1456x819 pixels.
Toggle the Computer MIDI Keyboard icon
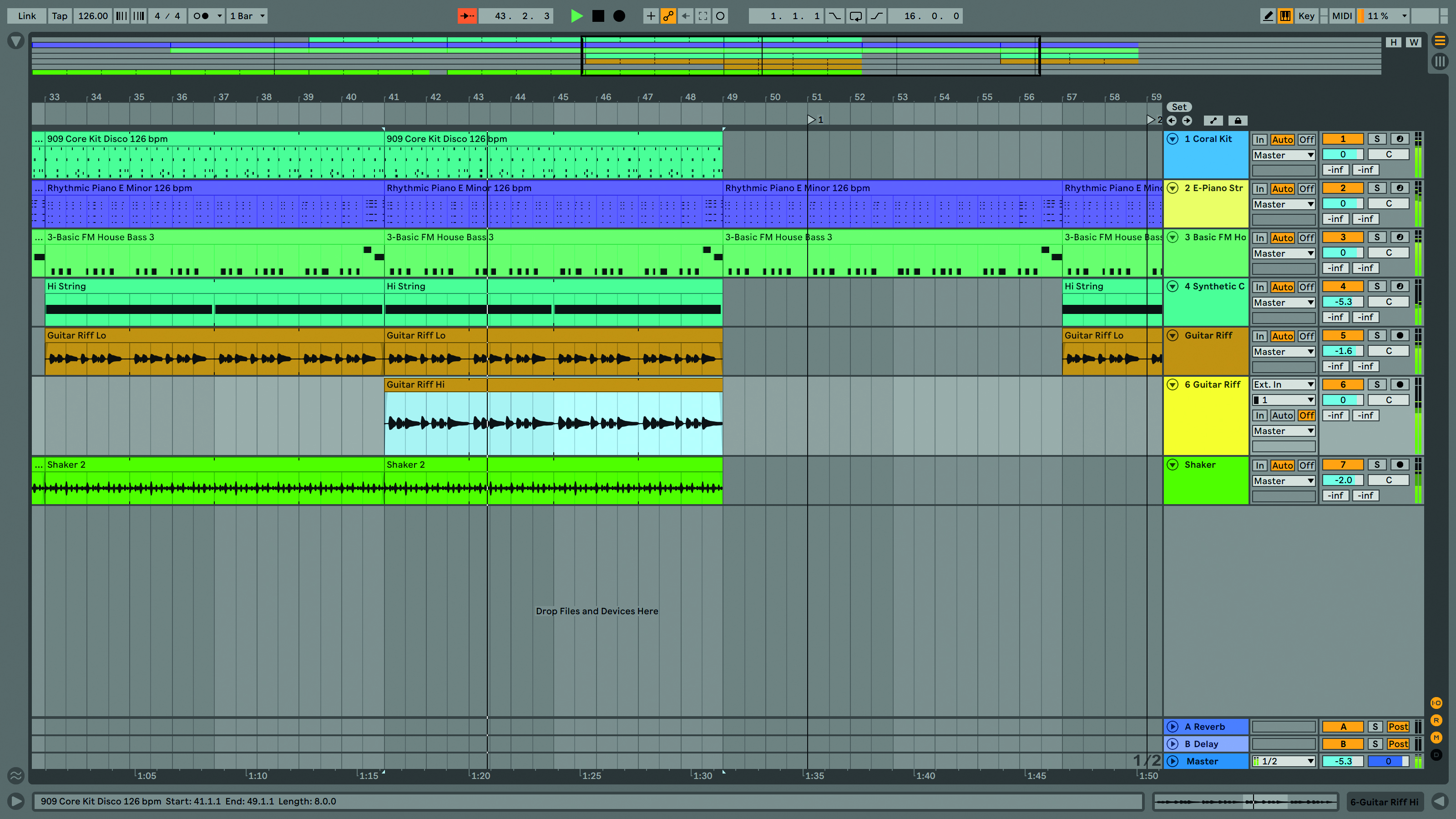pos(1285,16)
